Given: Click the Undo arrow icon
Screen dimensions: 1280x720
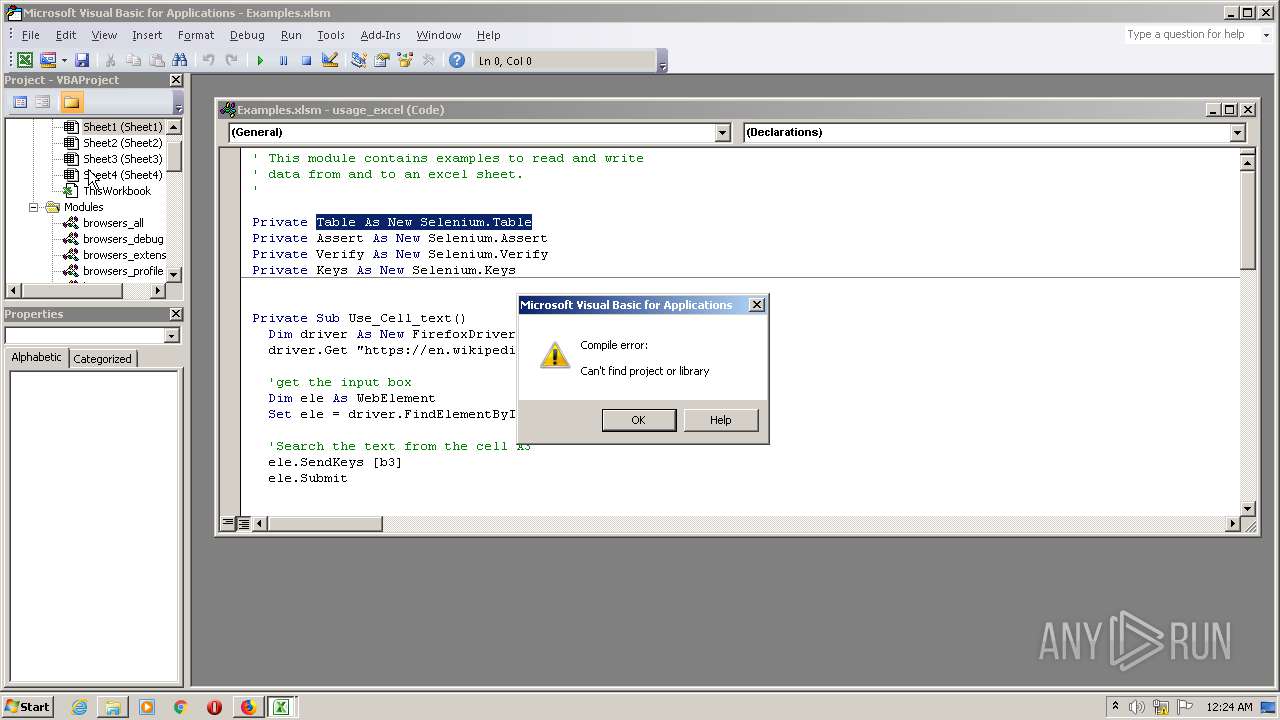Looking at the screenshot, I should [208, 60].
